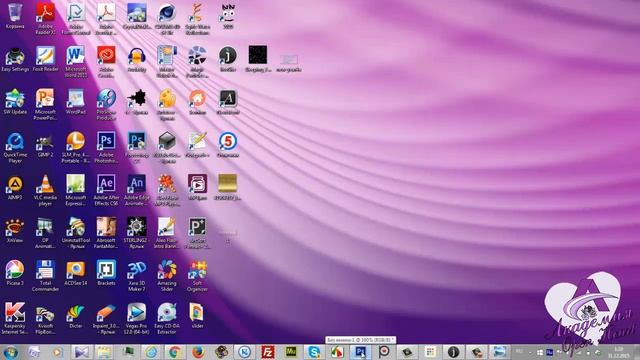Viewport: 640px width, 360px height.
Task: Open Skype from the taskbar
Action: pos(314,352)
